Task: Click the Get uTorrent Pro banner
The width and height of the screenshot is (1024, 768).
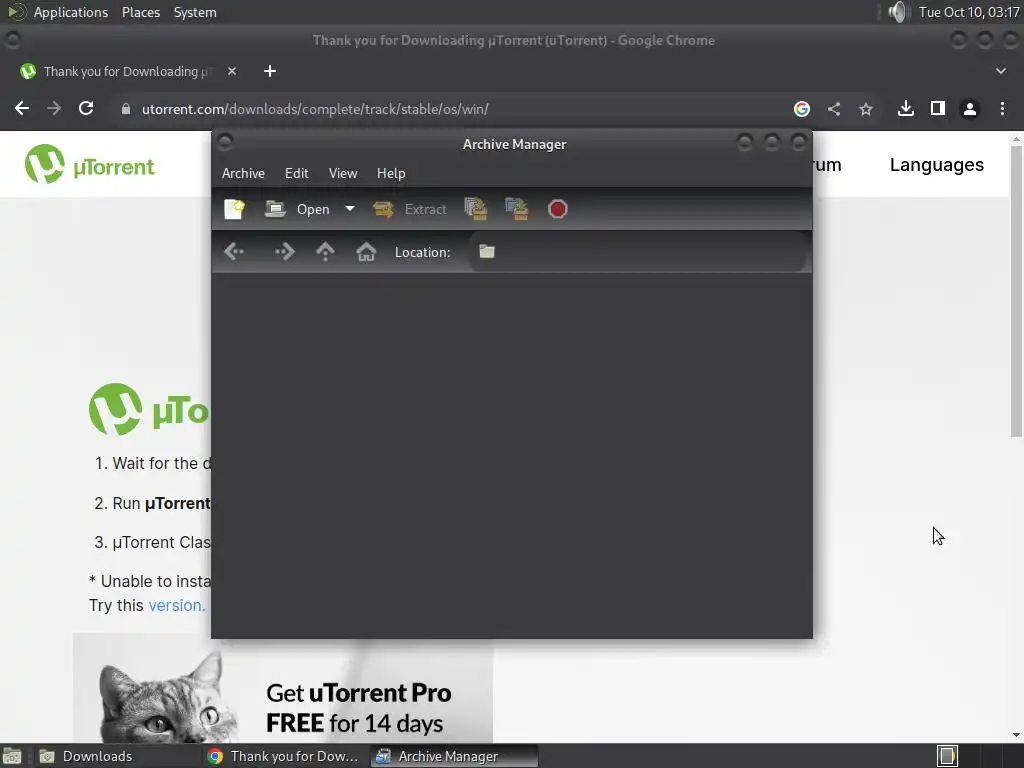Action: pos(283,689)
